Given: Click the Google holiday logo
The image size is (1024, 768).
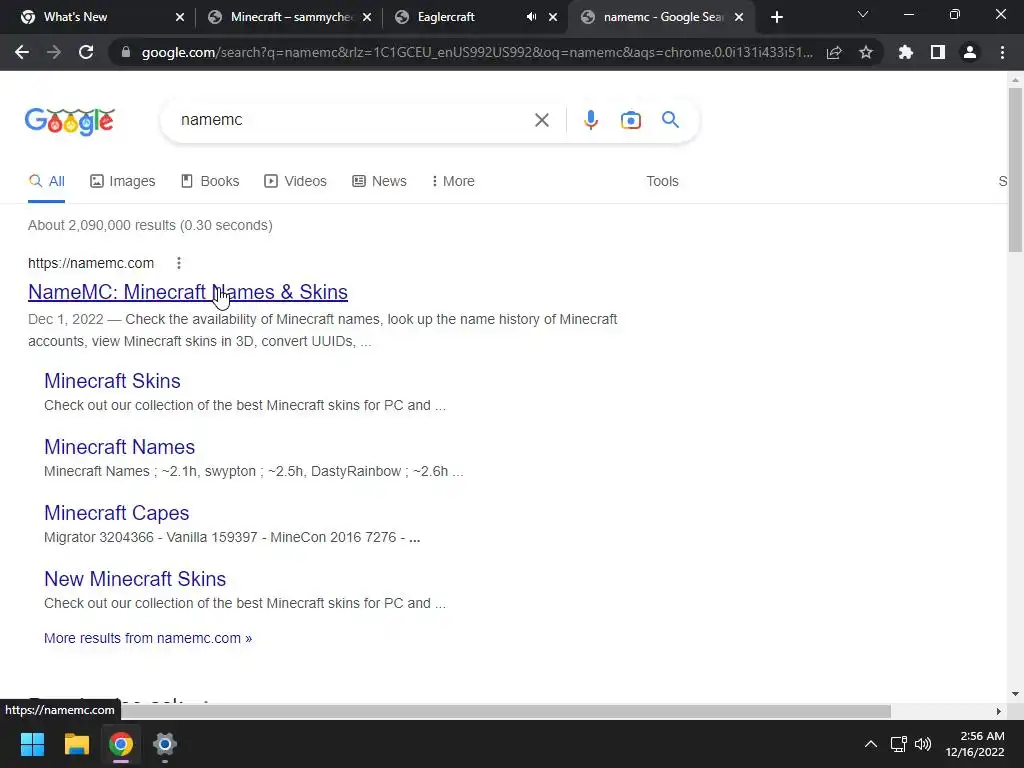Looking at the screenshot, I should pos(70,121).
